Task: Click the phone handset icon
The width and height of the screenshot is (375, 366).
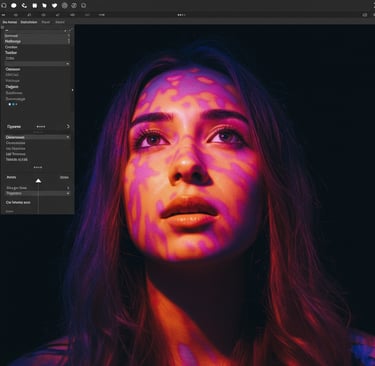Action: coord(24,5)
